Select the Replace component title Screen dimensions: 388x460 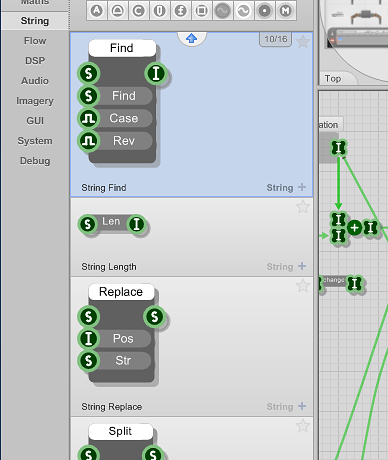tap(121, 292)
